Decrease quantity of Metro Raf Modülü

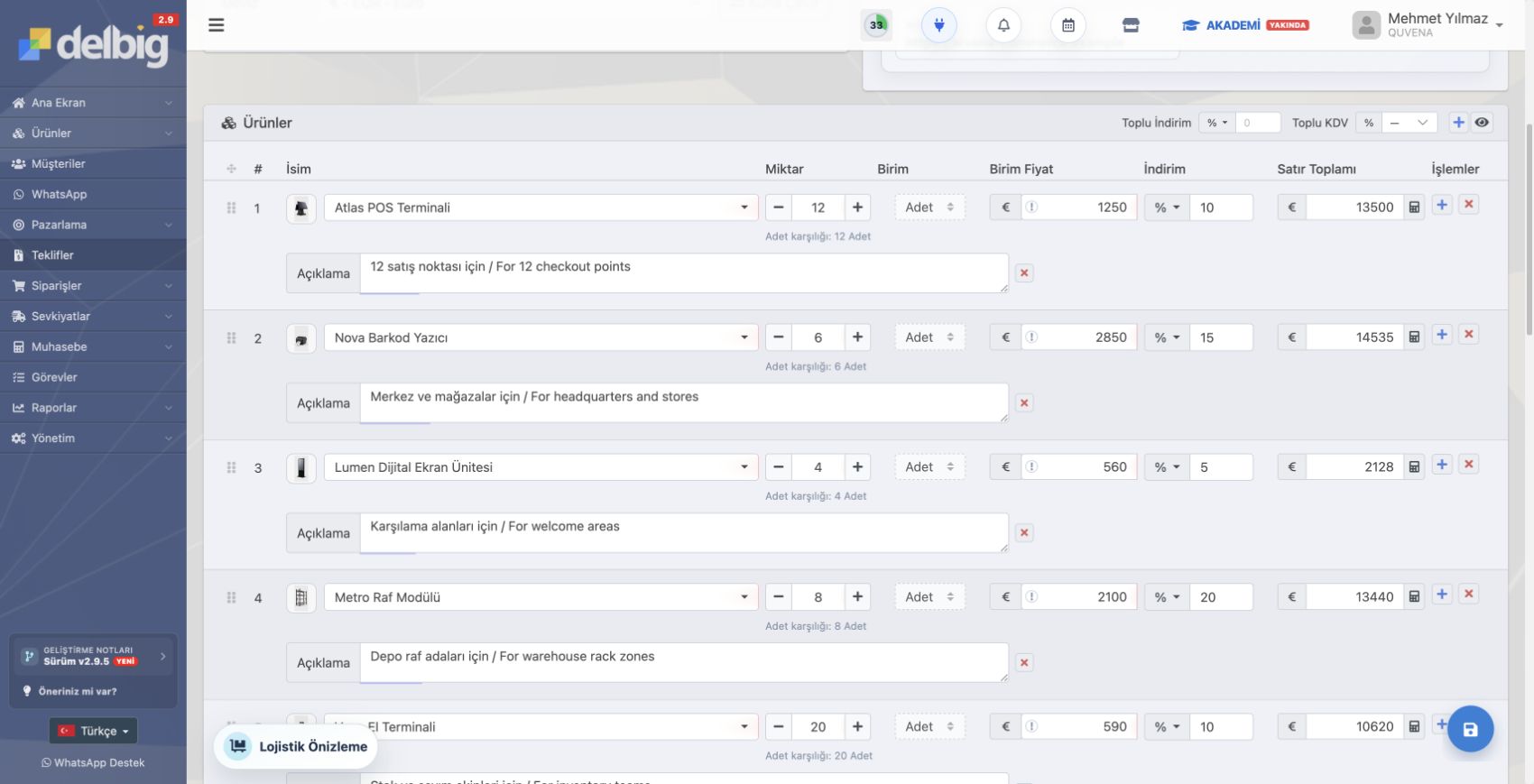click(x=779, y=597)
